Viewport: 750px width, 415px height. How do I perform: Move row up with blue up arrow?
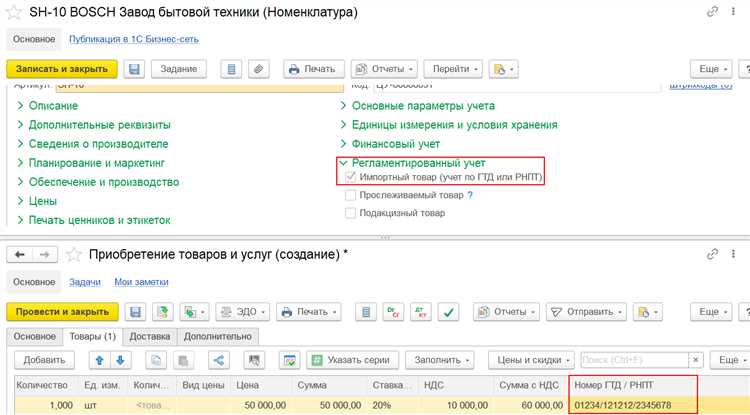click(x=98, y=359)
